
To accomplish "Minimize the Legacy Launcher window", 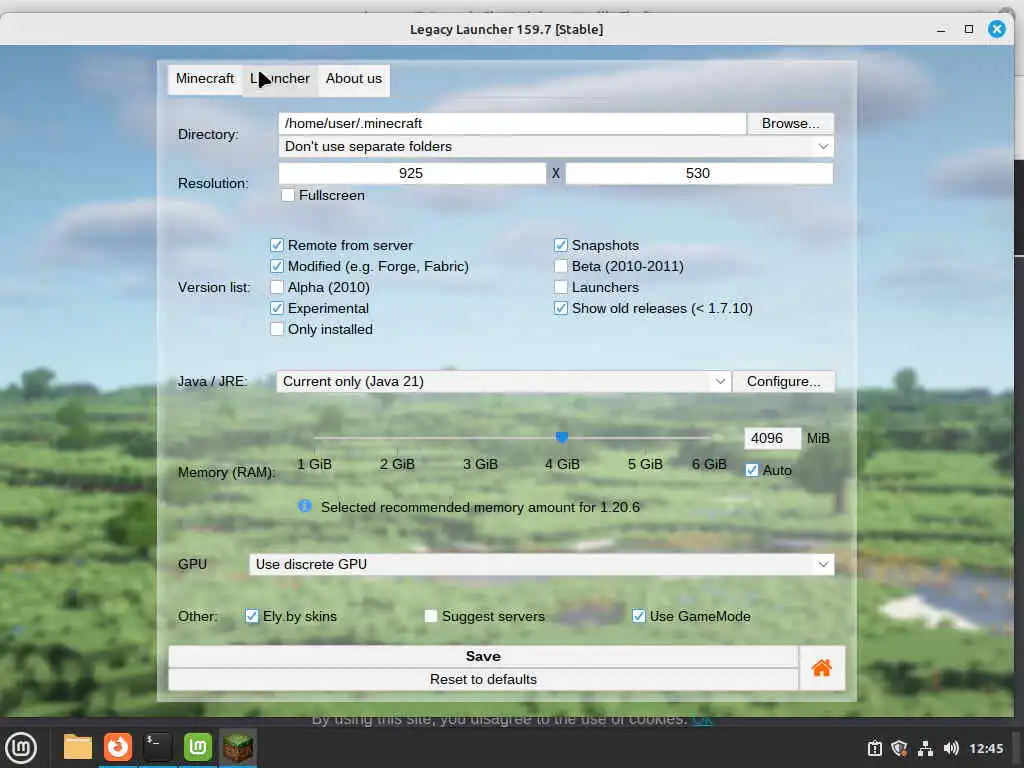I will click(941, 29).
